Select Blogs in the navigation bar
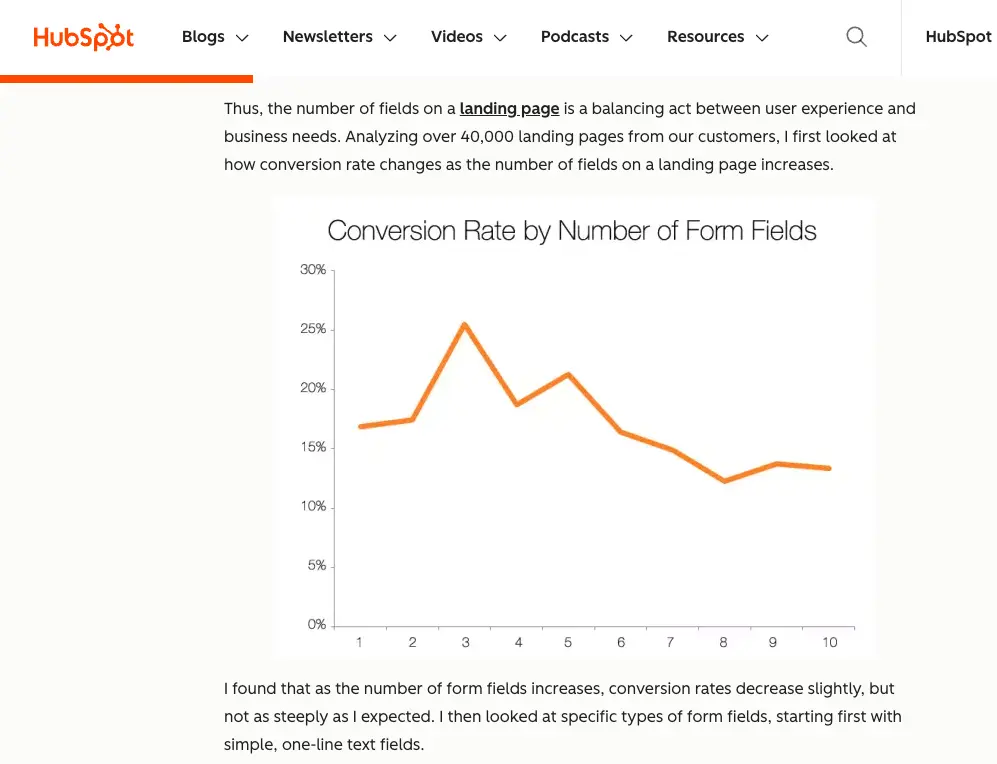Viewport: 997px width, 764px height. pos(203,37)
